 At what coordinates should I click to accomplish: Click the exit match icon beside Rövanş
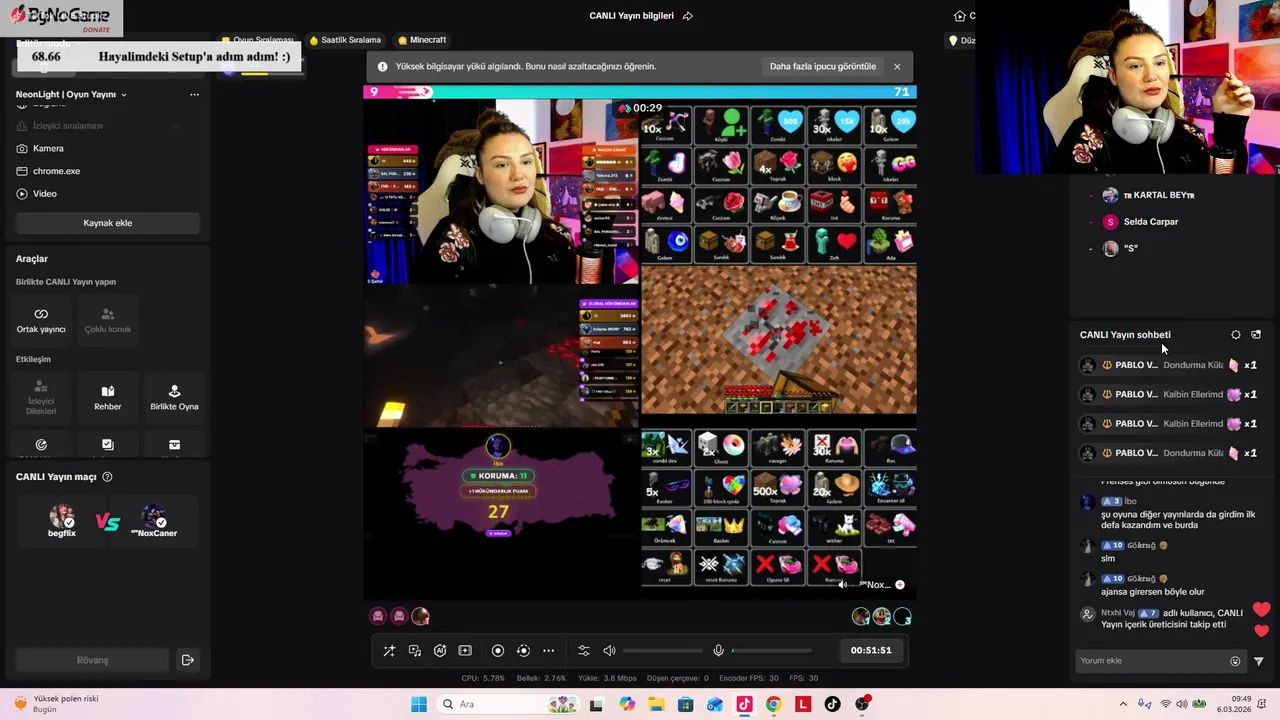click(187, 660)
